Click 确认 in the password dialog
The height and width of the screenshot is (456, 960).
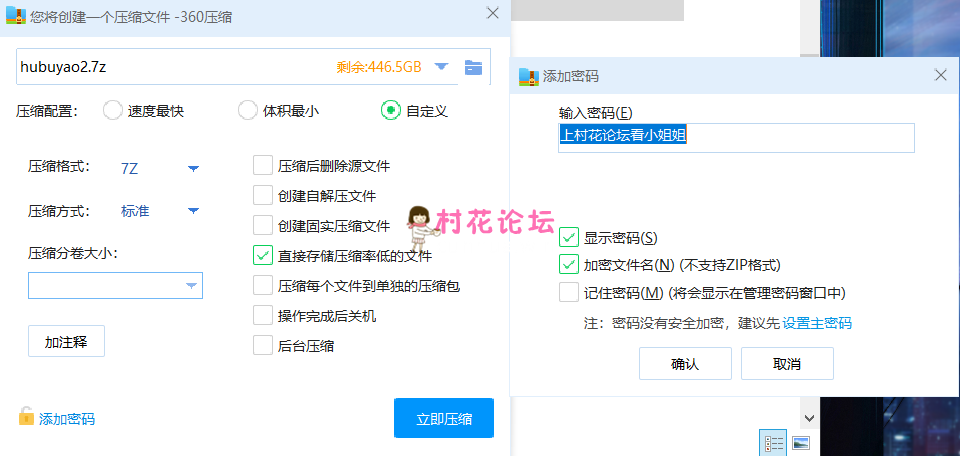click(685, 364)
